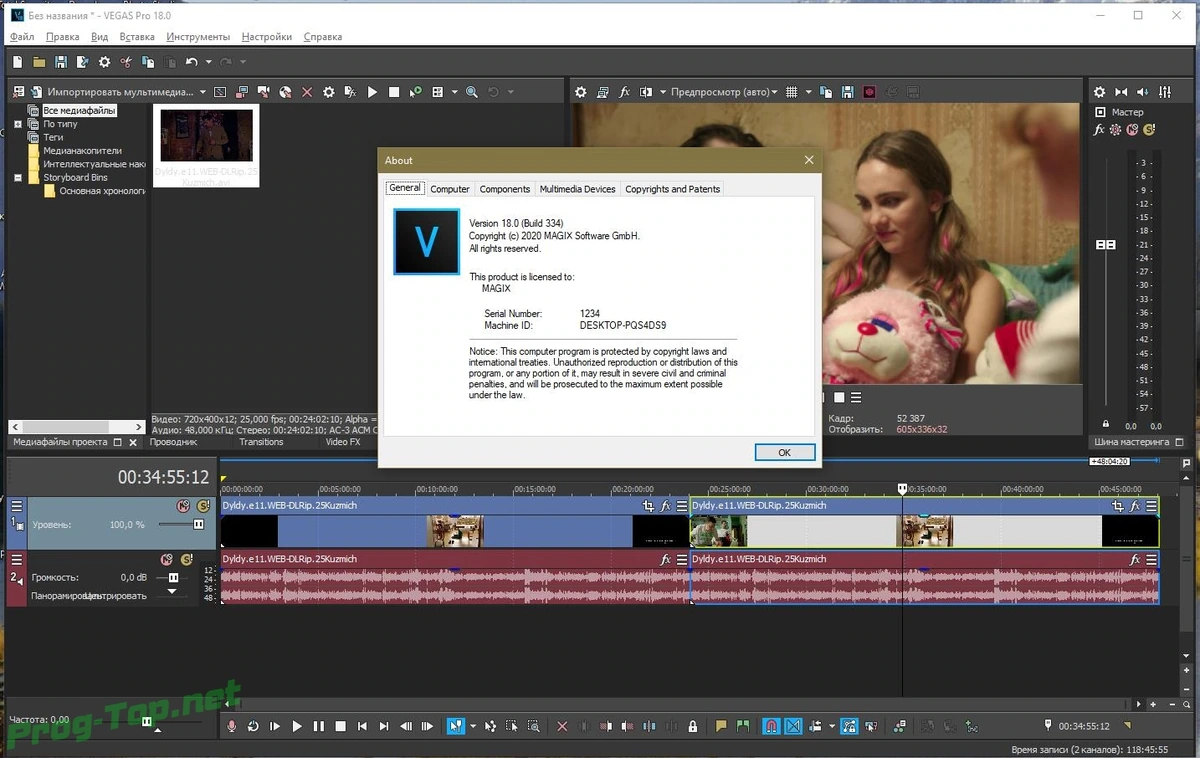The image size is (1200, 758).
Task: Play the timeline from the transport bar
Action: (297, 726)
